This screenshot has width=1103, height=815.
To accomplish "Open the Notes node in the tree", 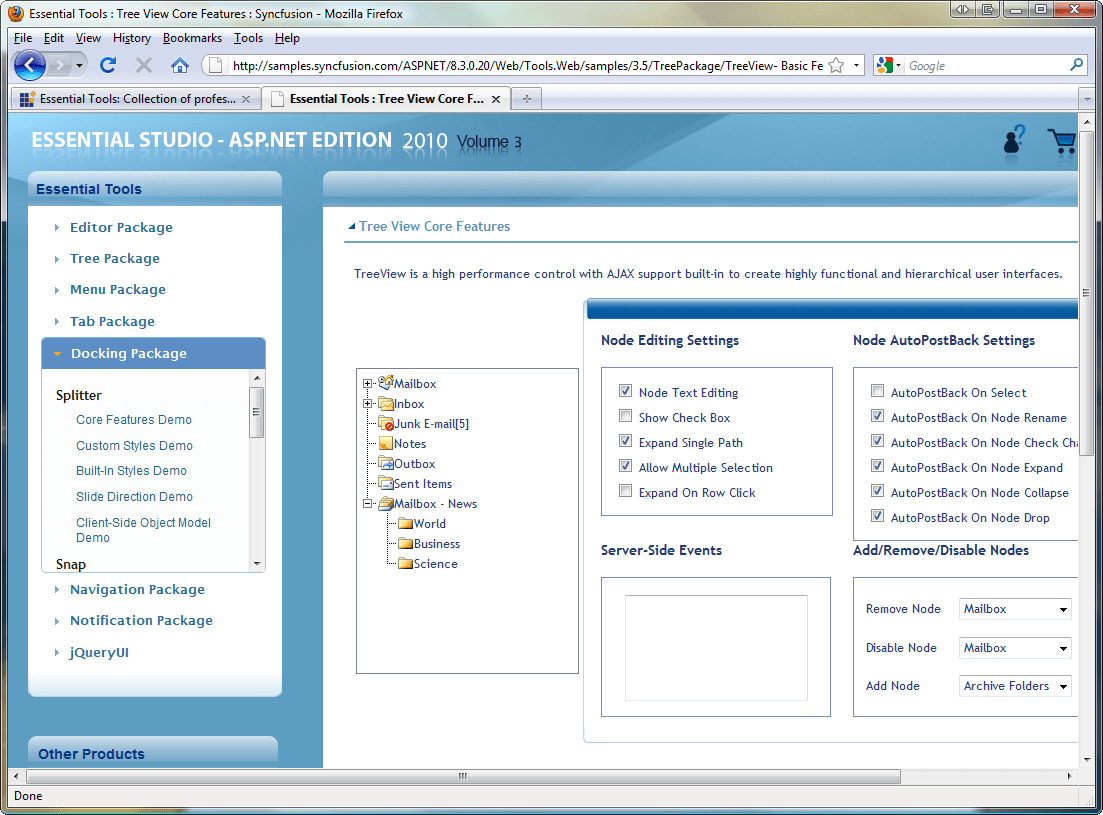I will pos(385,443).
